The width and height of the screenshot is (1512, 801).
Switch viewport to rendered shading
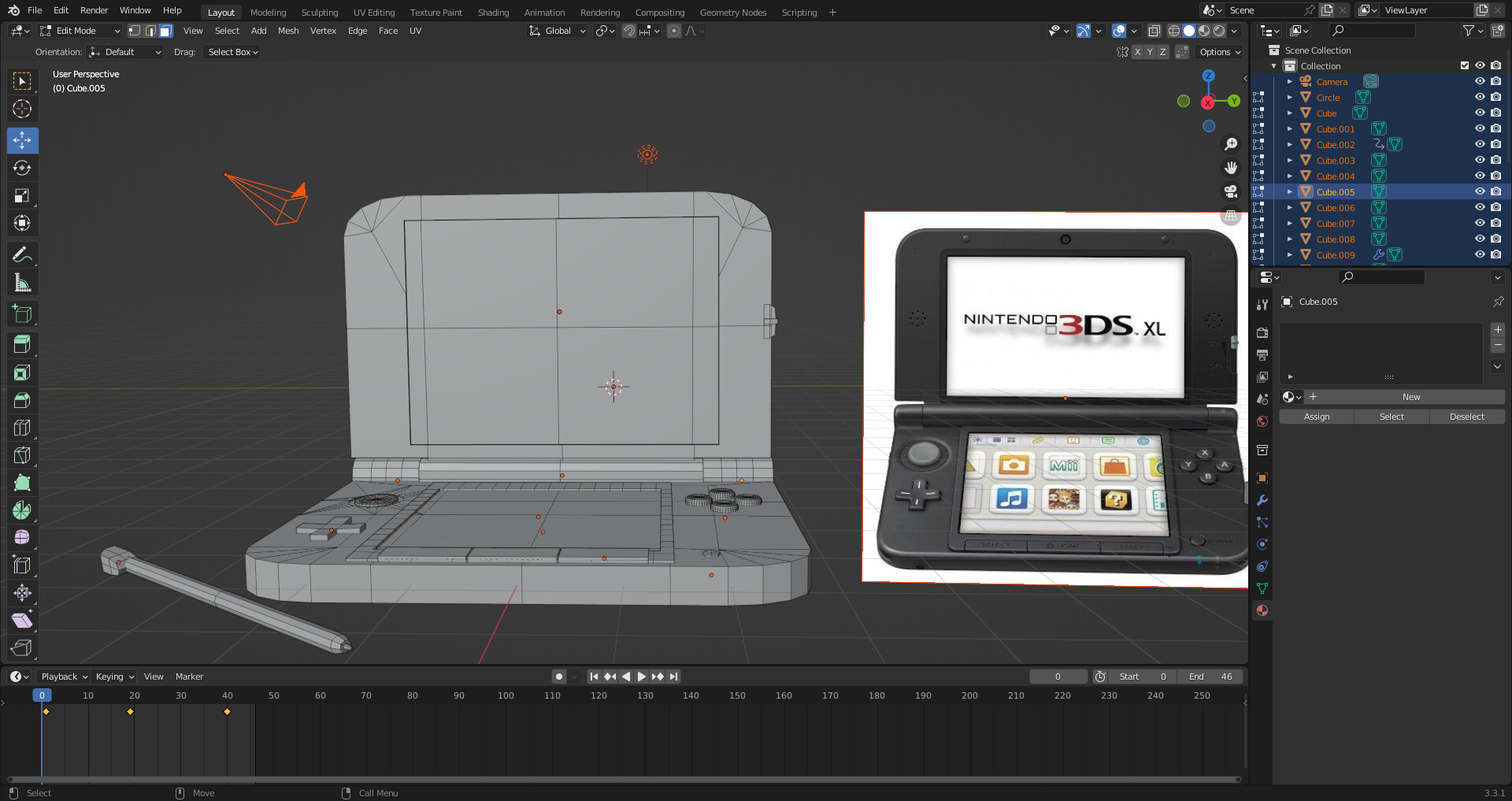(1217, 31)
